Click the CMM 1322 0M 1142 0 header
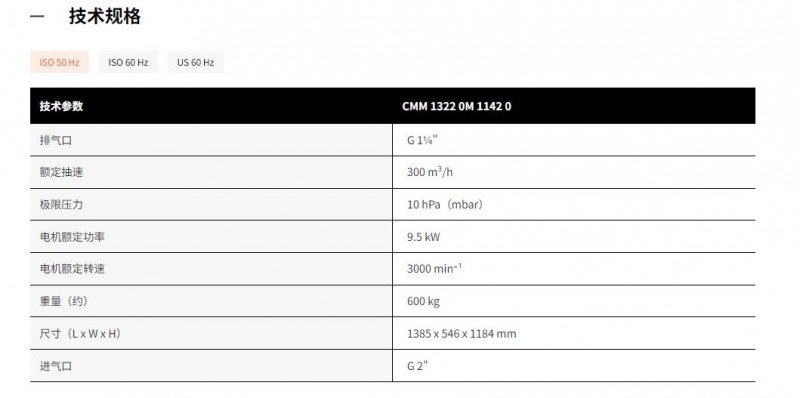 tap(457, 106)
